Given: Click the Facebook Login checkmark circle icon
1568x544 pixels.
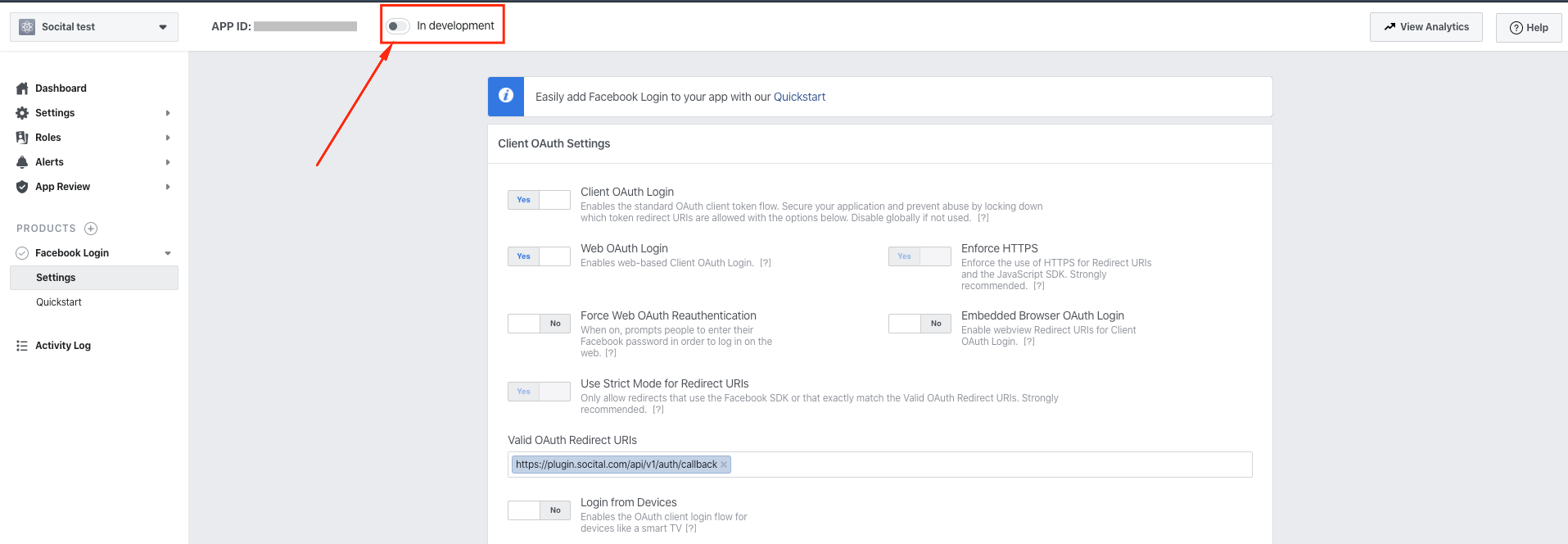Looking at the screenshot, I should pyautogui.click(x=22, y=253).
